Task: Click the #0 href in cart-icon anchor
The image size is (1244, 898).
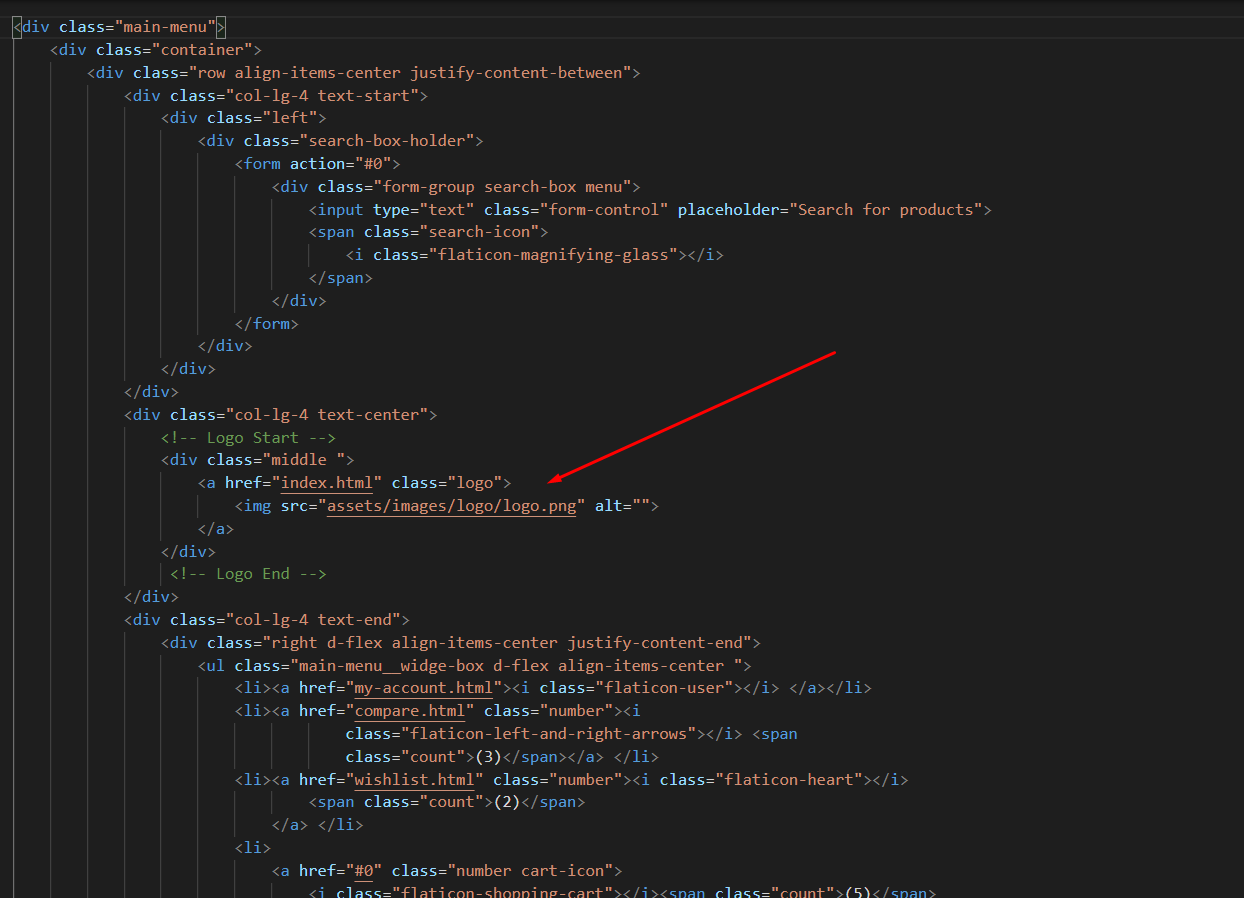Action: 363,871
